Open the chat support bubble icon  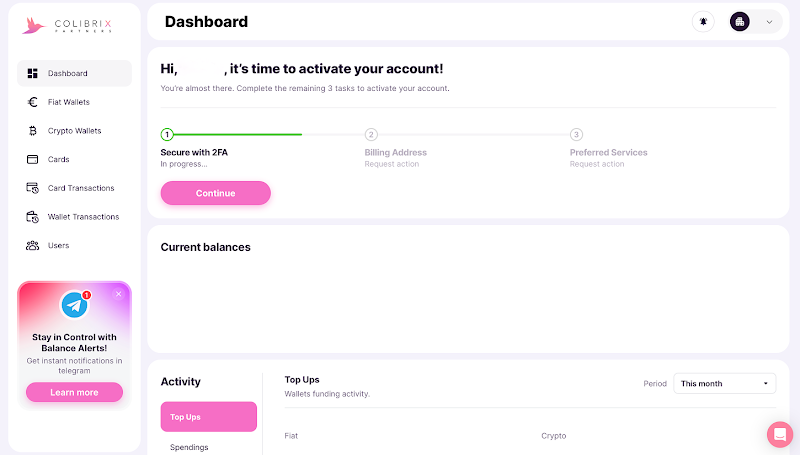click(x=779, y=434)
